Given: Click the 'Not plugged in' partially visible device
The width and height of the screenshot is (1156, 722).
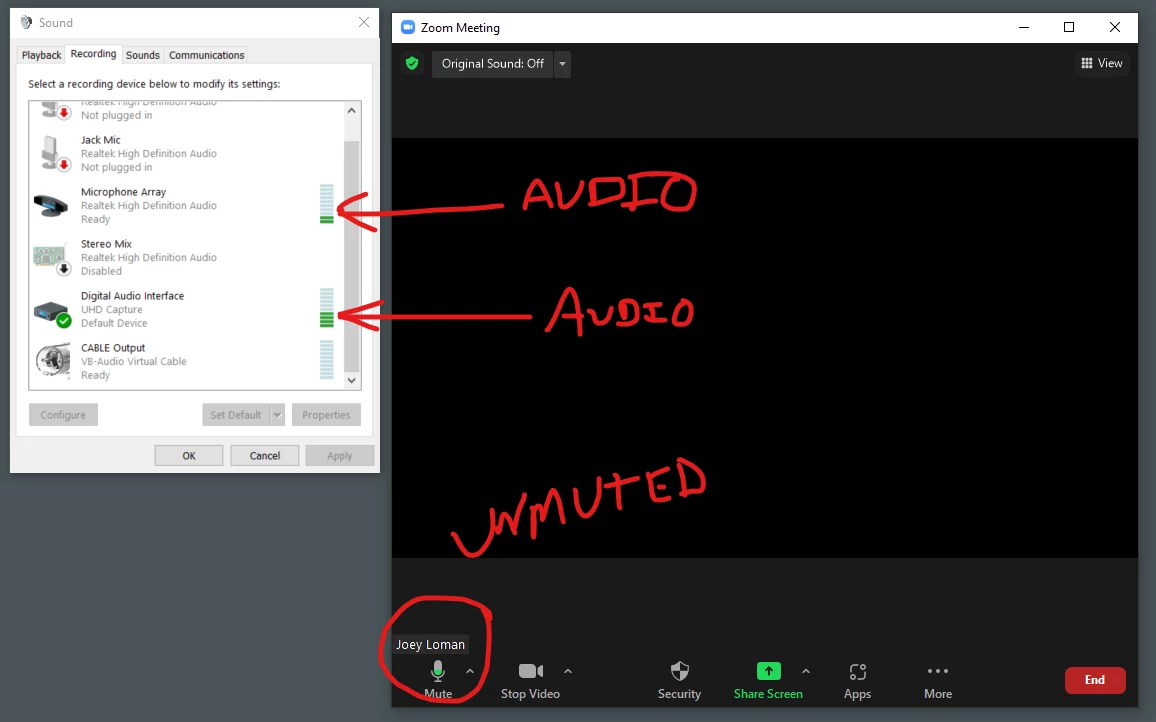Looking at the screenshot, I should coord(186,112).
